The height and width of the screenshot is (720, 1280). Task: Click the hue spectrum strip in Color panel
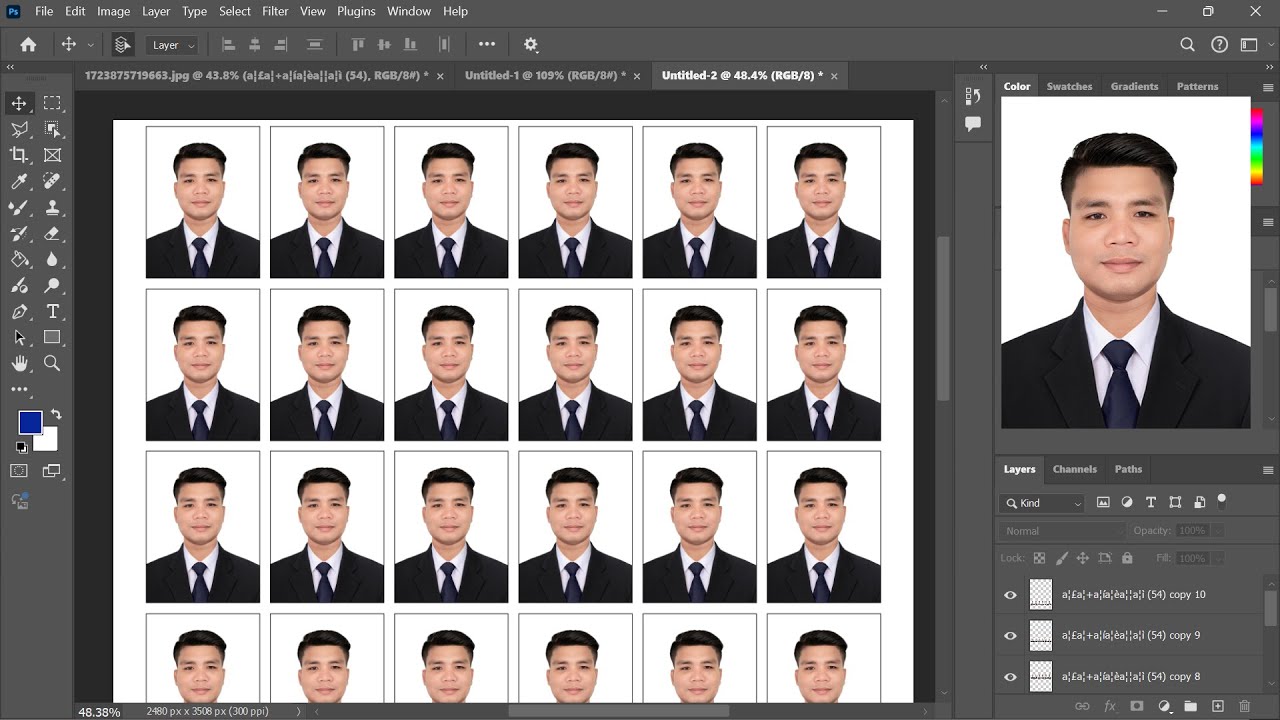click(x=1257, y=146)
